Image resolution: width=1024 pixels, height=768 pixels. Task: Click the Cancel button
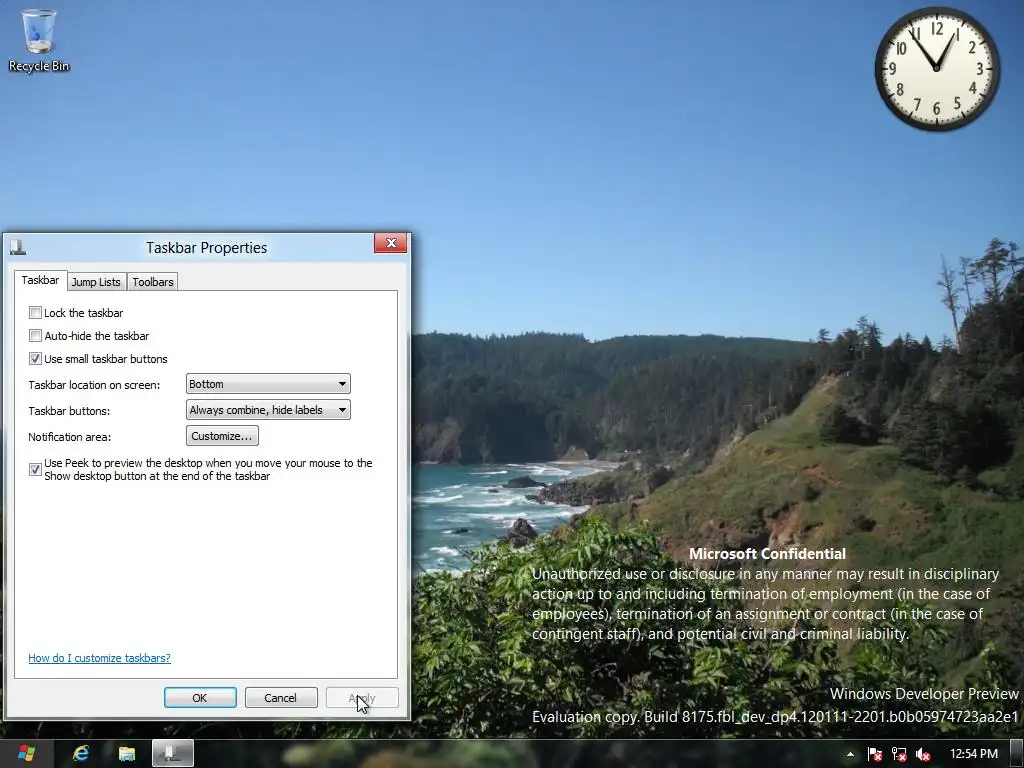point(281,698)
